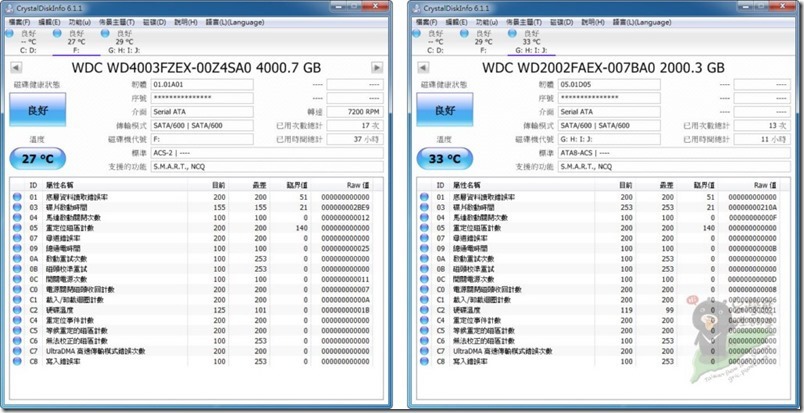Click status orb for attribute 01 in WD2002 window
804x413 pixels.
tap(424, 197)
